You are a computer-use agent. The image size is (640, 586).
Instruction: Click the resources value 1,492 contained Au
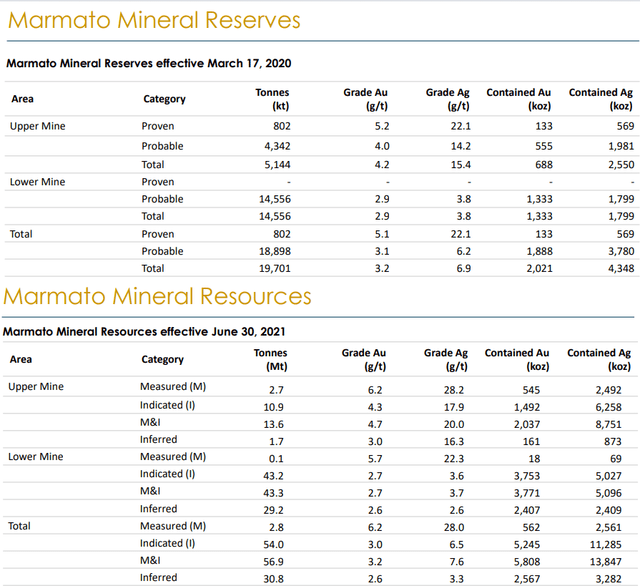527,407
